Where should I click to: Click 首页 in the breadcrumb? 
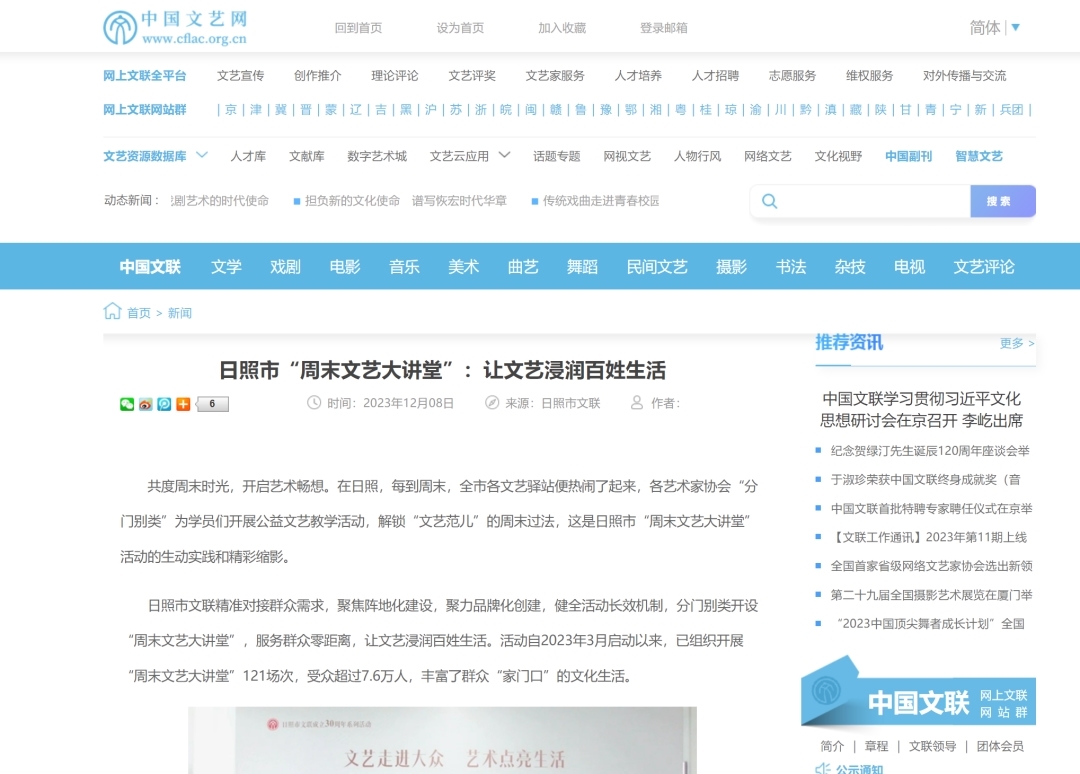click(138, 313)
